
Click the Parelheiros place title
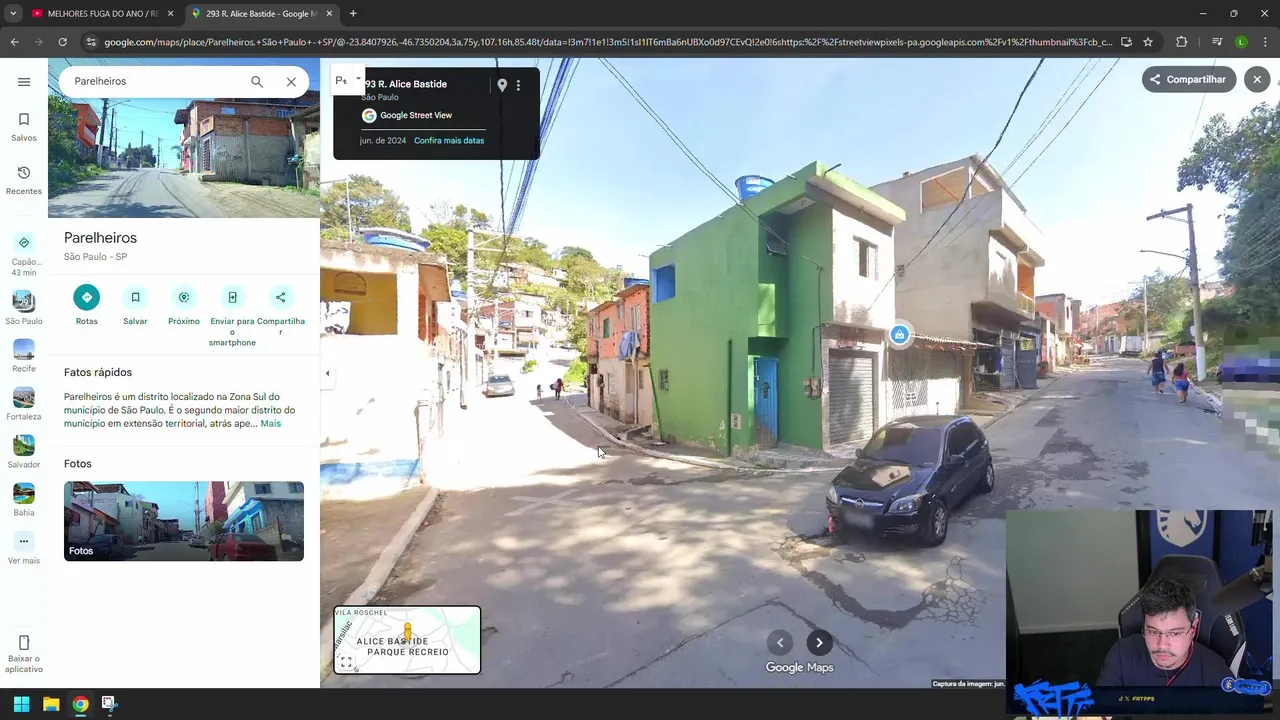[x=100, y=238]
